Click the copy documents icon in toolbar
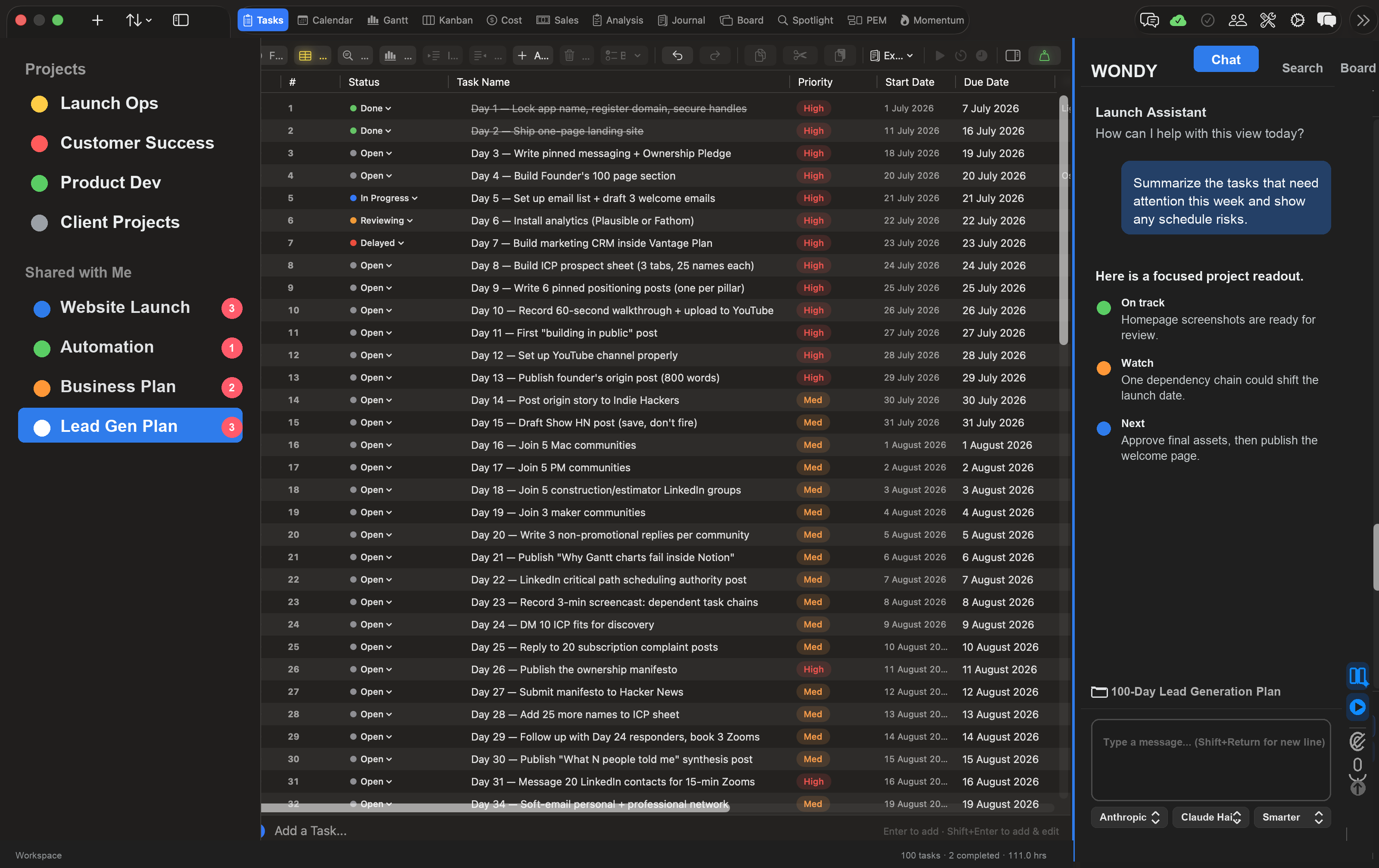 tap(760, 56)
